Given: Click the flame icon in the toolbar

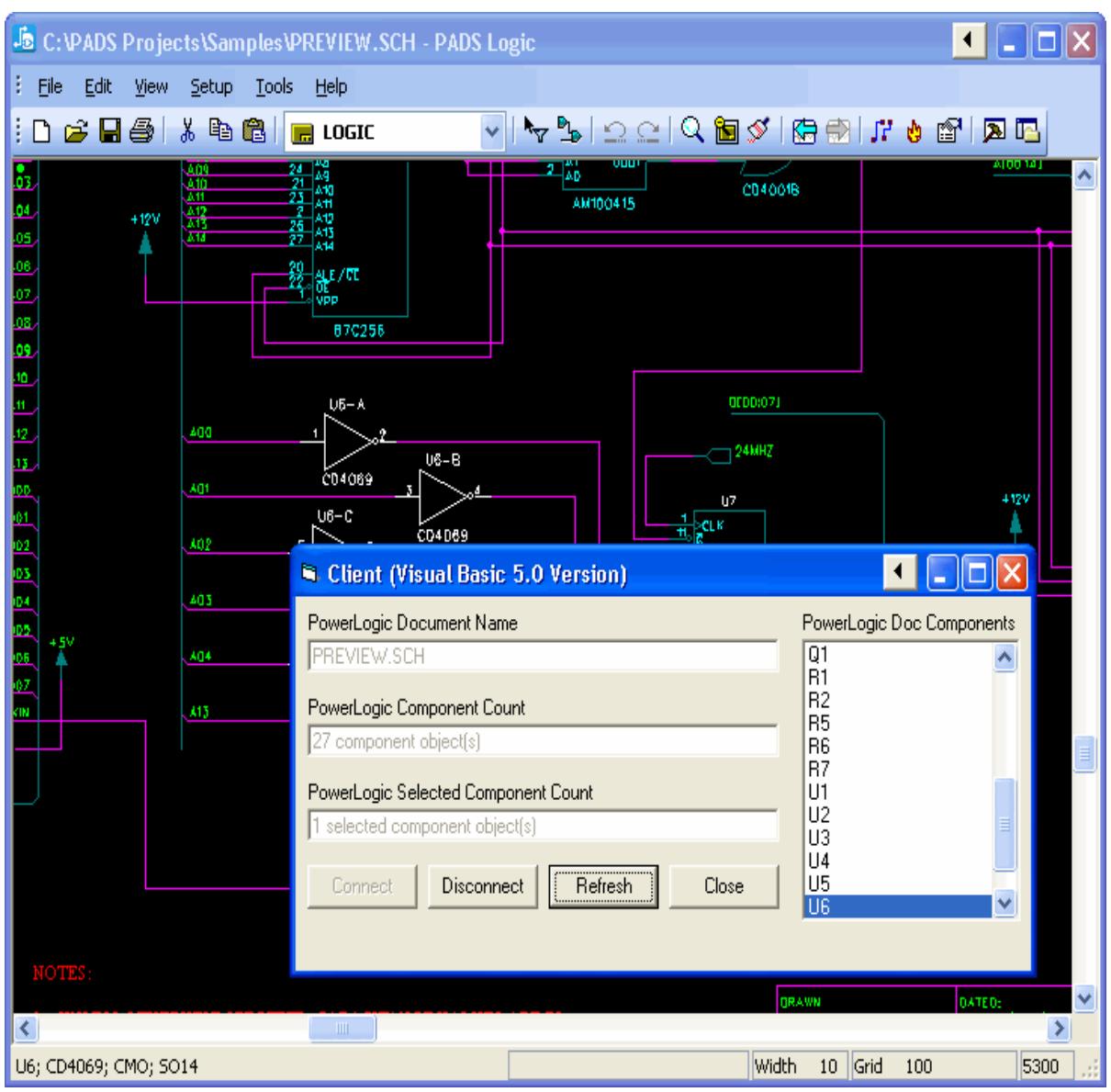Looking at the screenshot, I should pyautogui.click(x=914, y=133).
